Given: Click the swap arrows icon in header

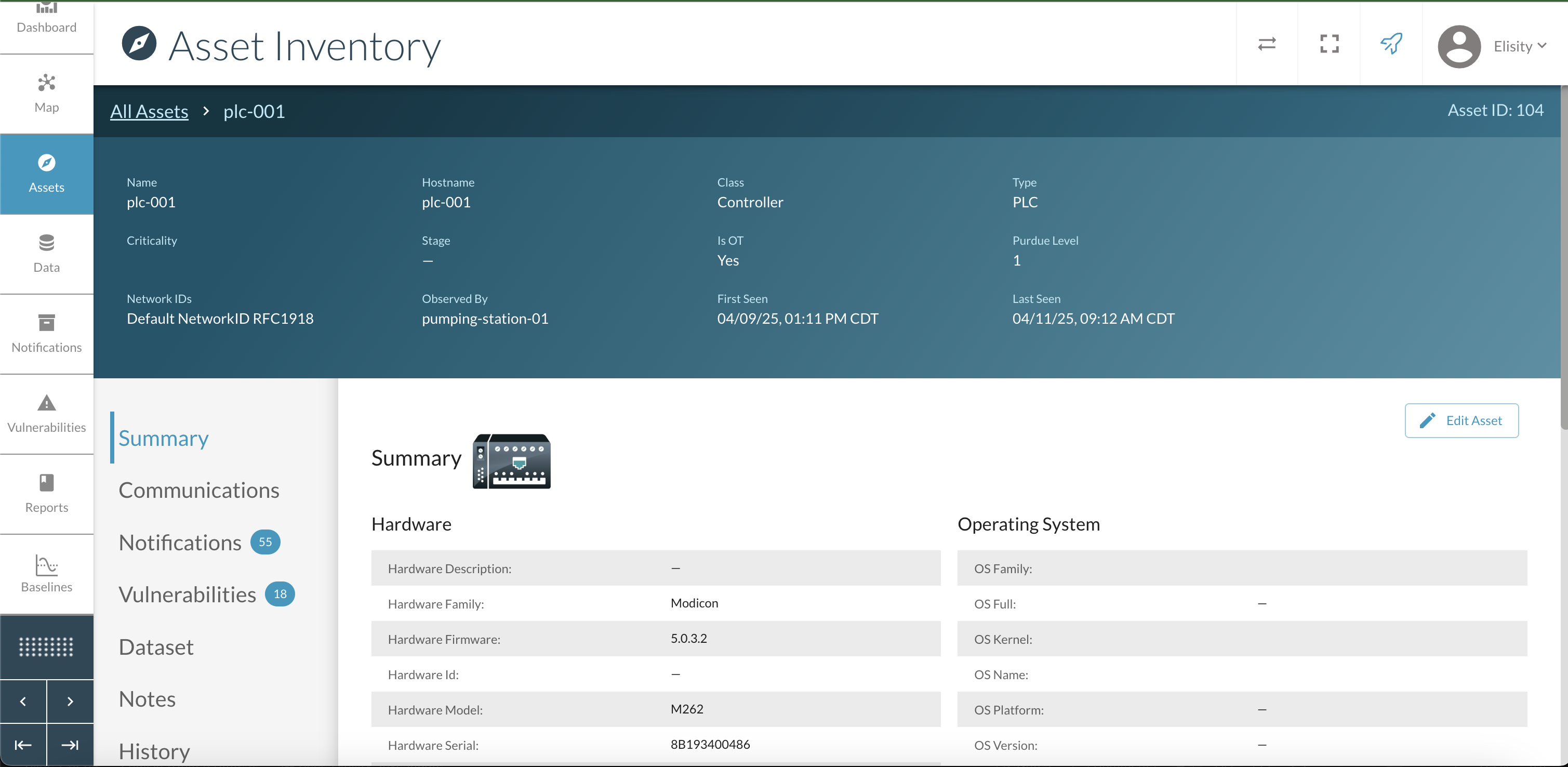Looking at the screenshot, I should pyautogui.click(x=1267, y=44).
